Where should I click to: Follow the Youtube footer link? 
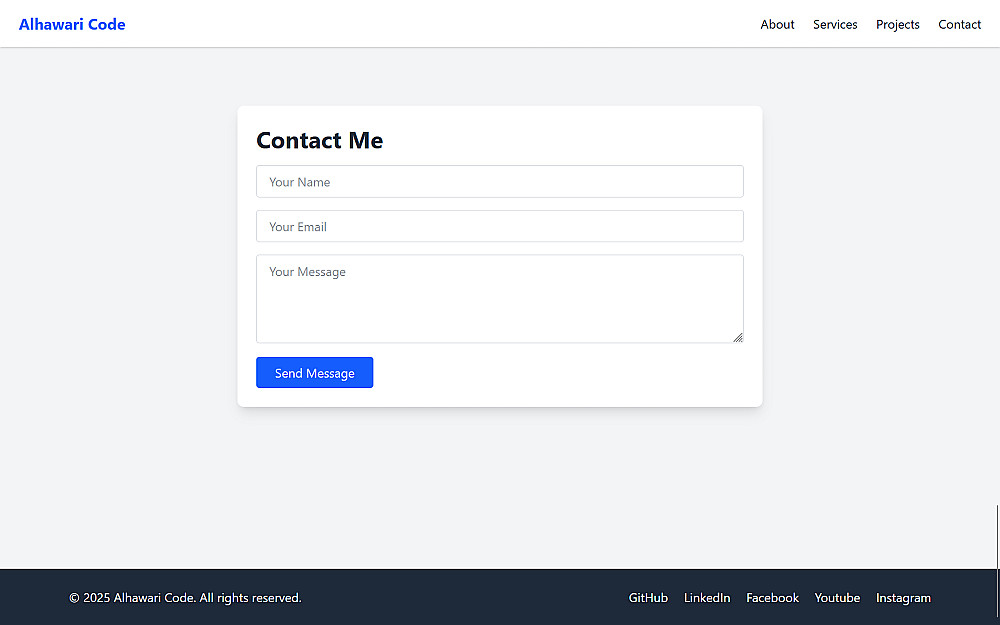(x=837, y=598)
